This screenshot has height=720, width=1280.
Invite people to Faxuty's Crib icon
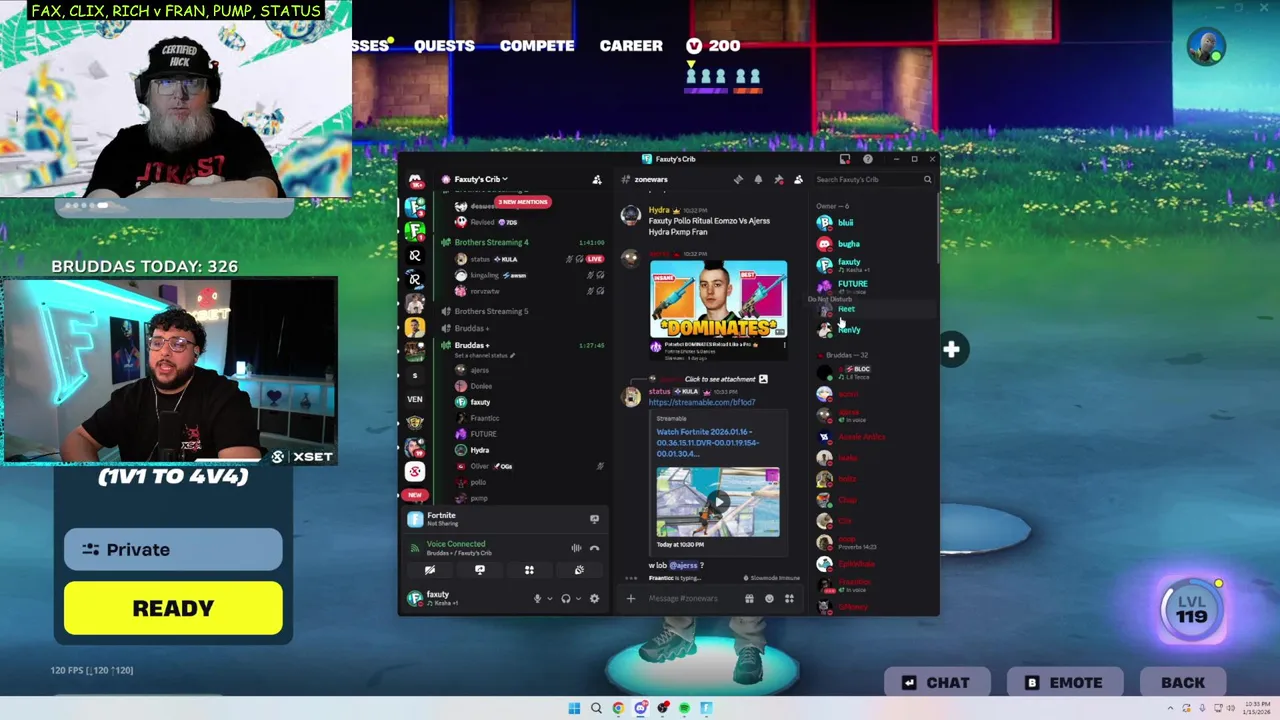coord(597,180)
